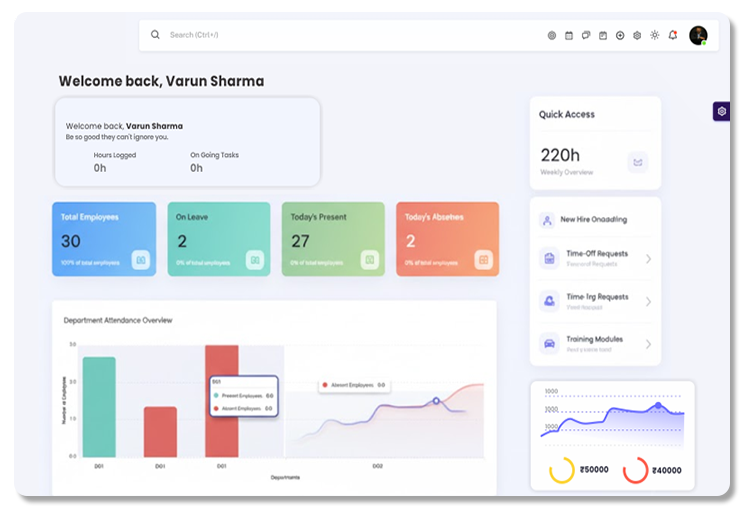Open the purple settings customizer tab
Viewport: 746px width, 507px height.
click(721, 112)
